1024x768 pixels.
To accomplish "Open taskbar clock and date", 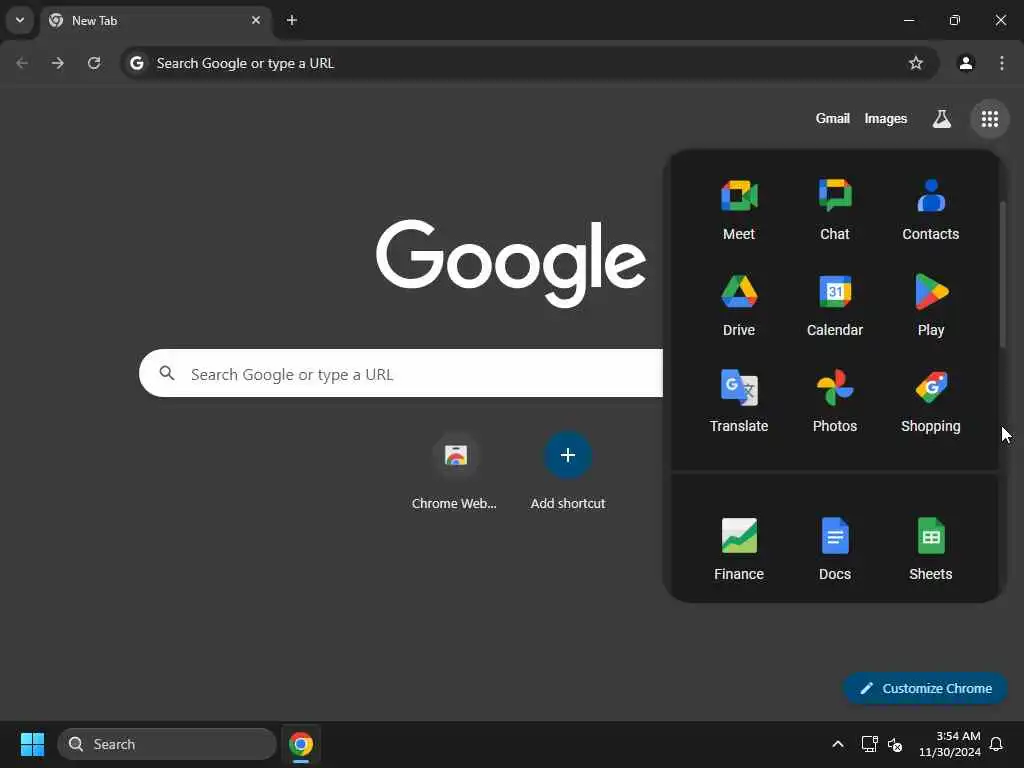I will tap(949, 744).
